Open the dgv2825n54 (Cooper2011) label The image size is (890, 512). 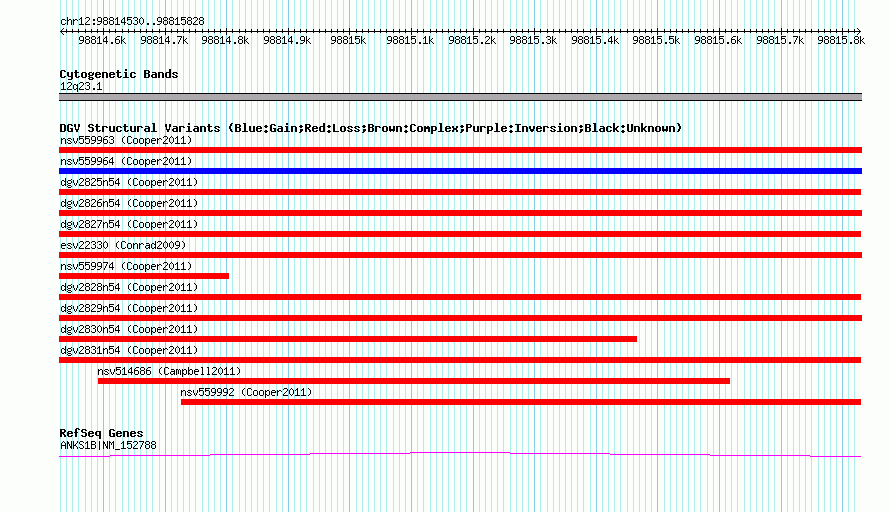129,182
